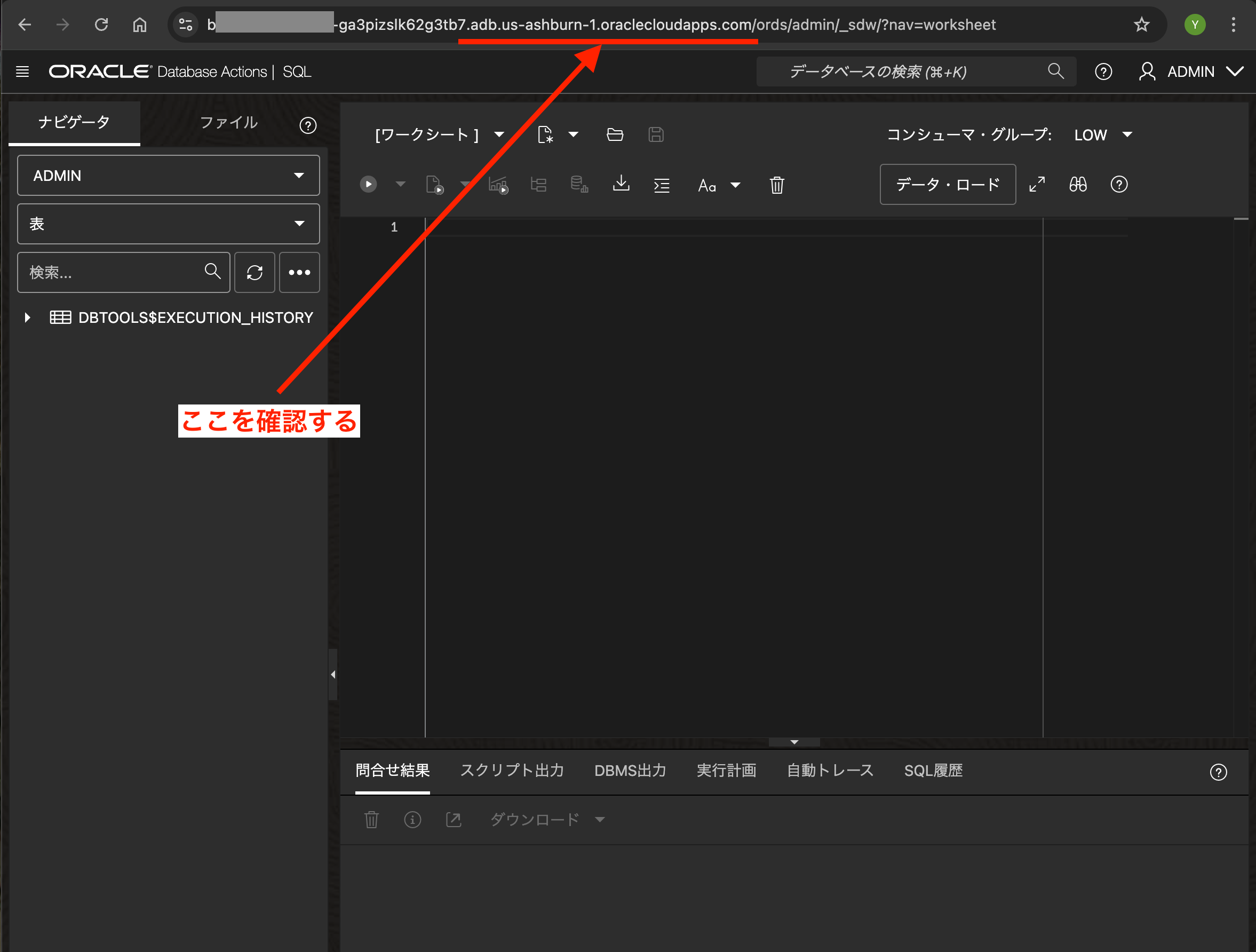1256x952 pixels.
Task: Switch to the スクリプト出力 tab
Action: [512, 771]
